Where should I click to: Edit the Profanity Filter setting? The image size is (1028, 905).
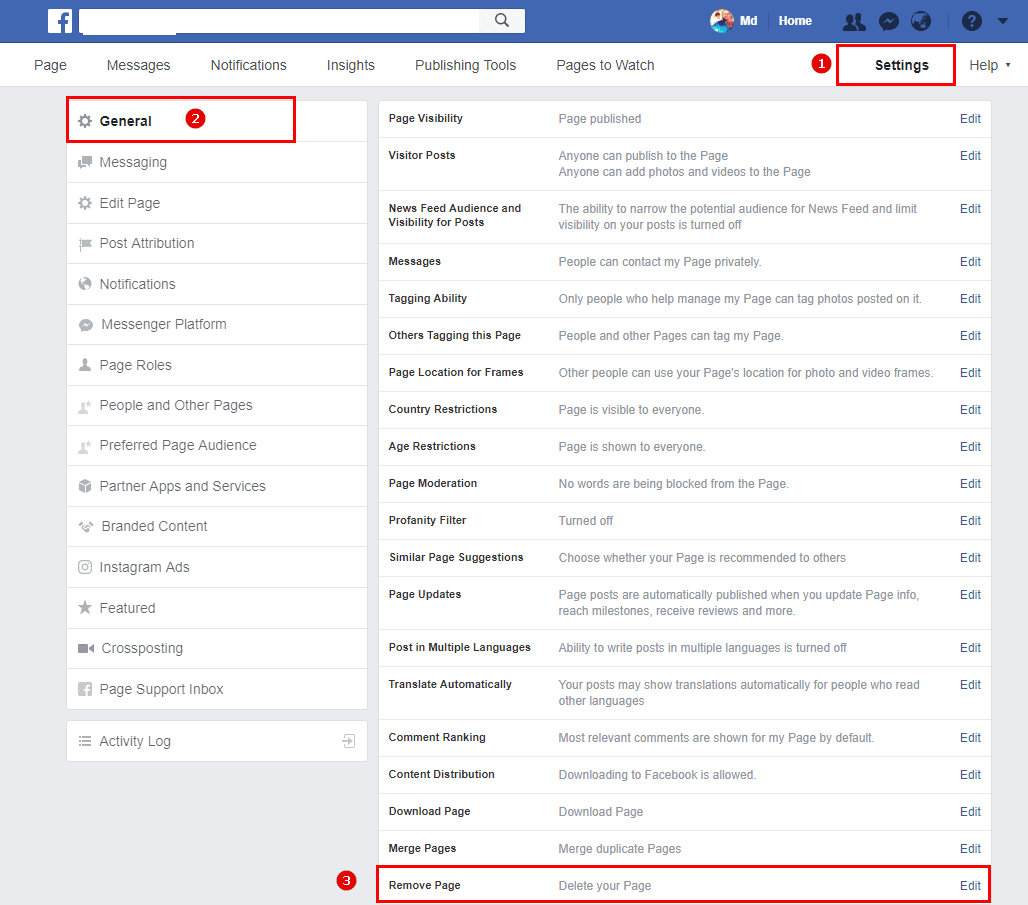[970, 521]
